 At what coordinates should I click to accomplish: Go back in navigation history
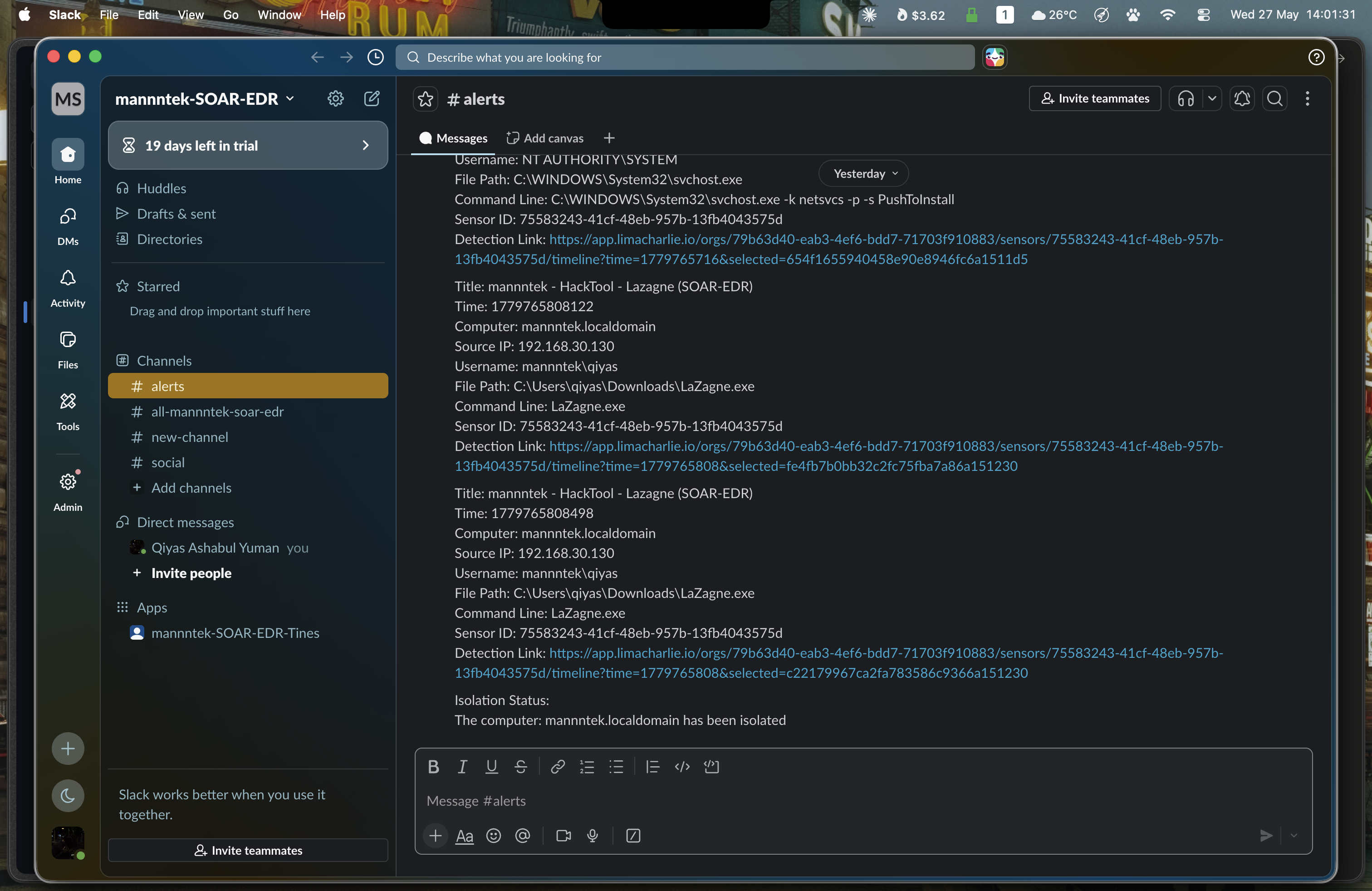(x=317, y=58)
